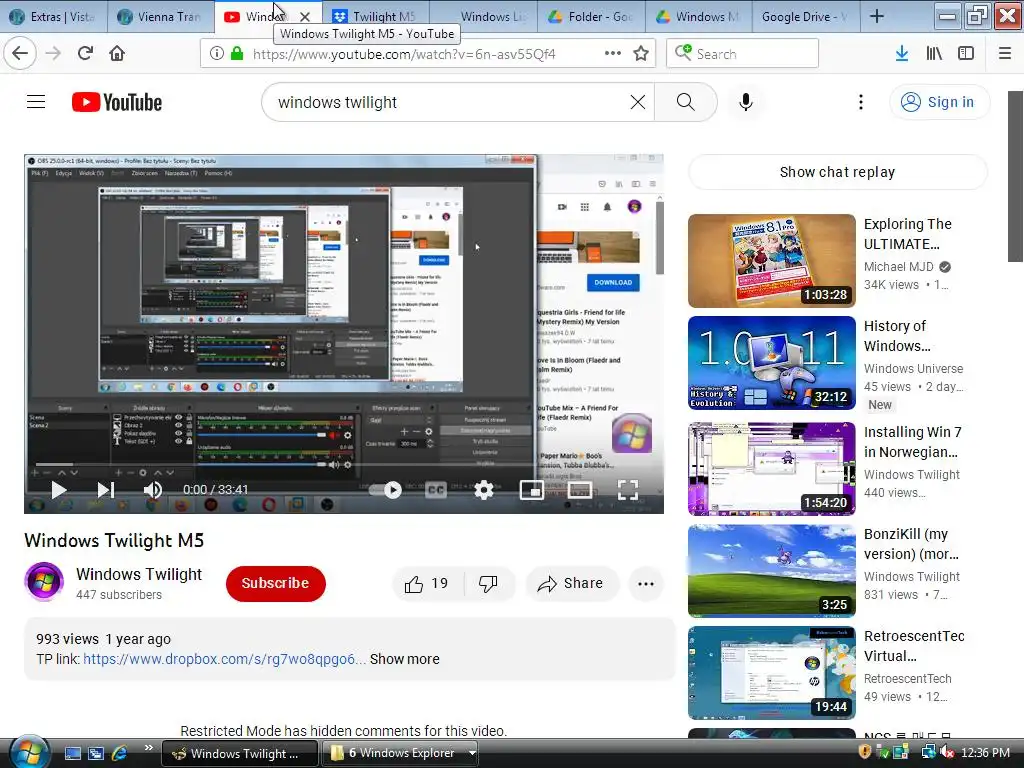Click the video progress bar
The height and width of the screenshot is (768, 1024).
click(344, 464)
